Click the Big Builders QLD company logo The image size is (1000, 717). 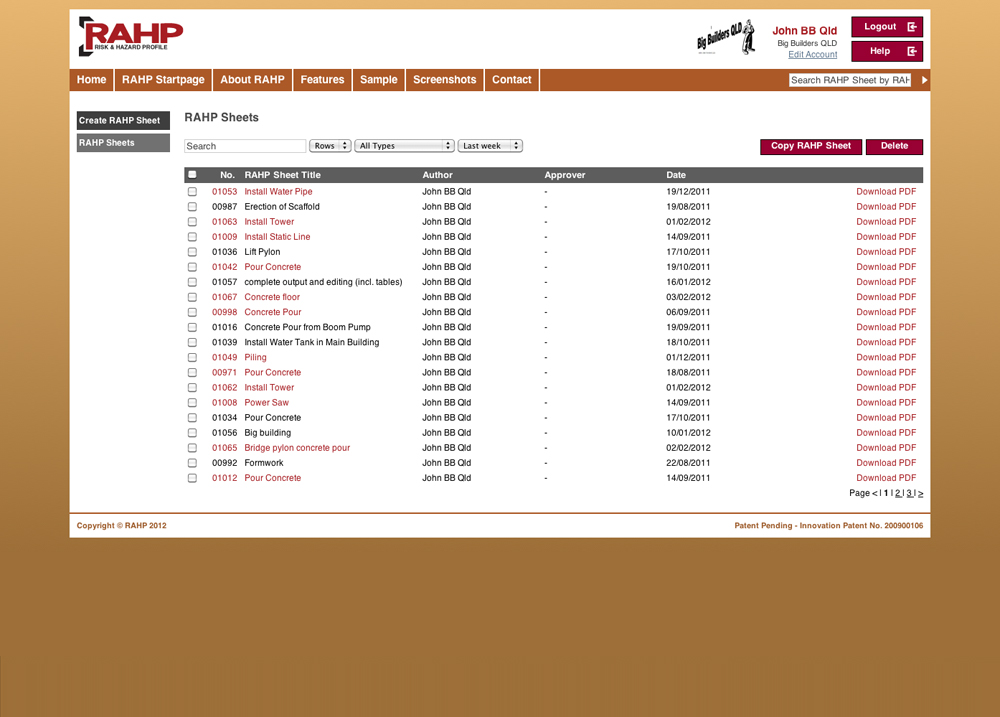coord(724,40)
